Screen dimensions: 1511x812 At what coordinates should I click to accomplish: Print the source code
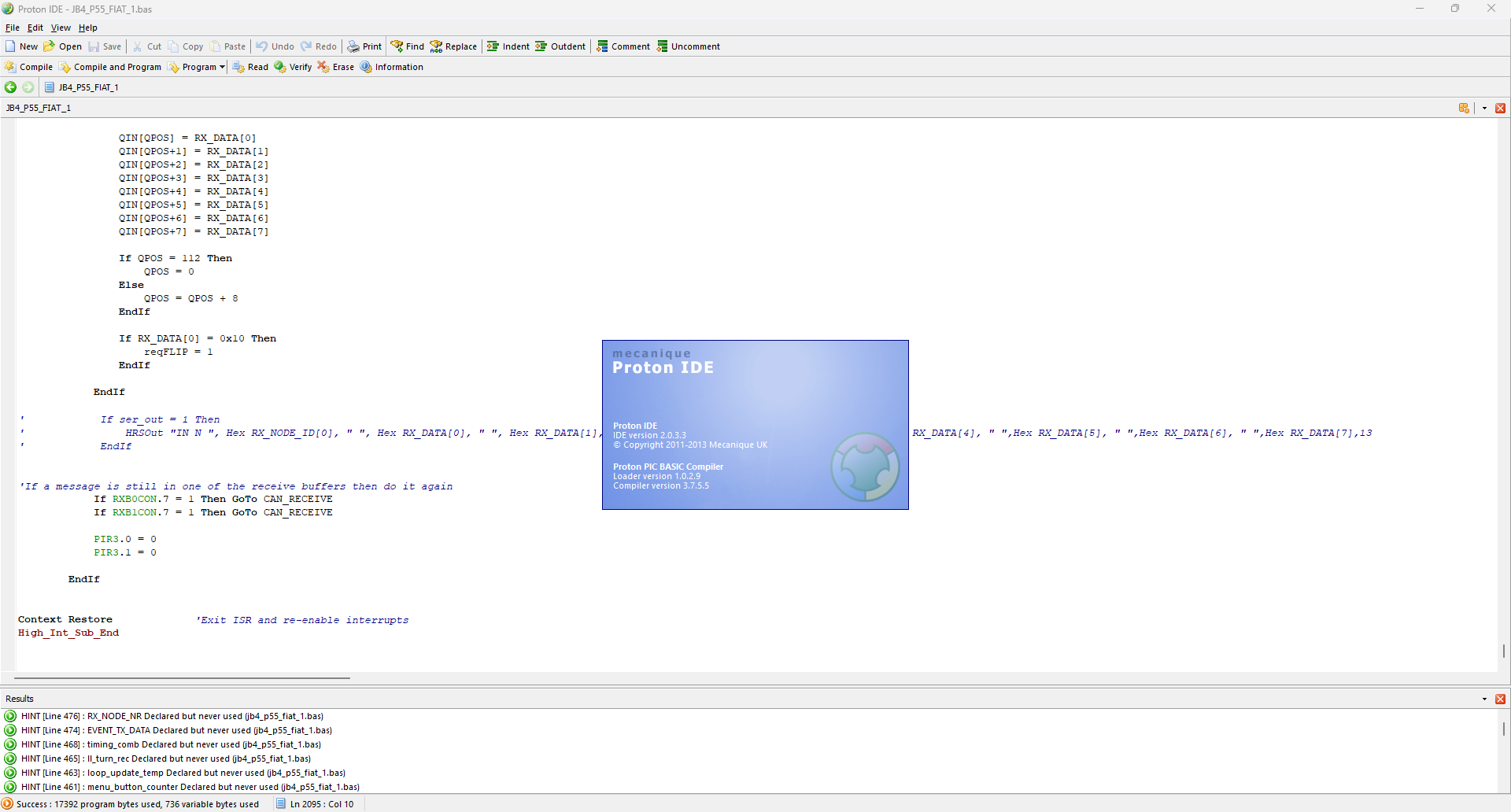(364, 46)
